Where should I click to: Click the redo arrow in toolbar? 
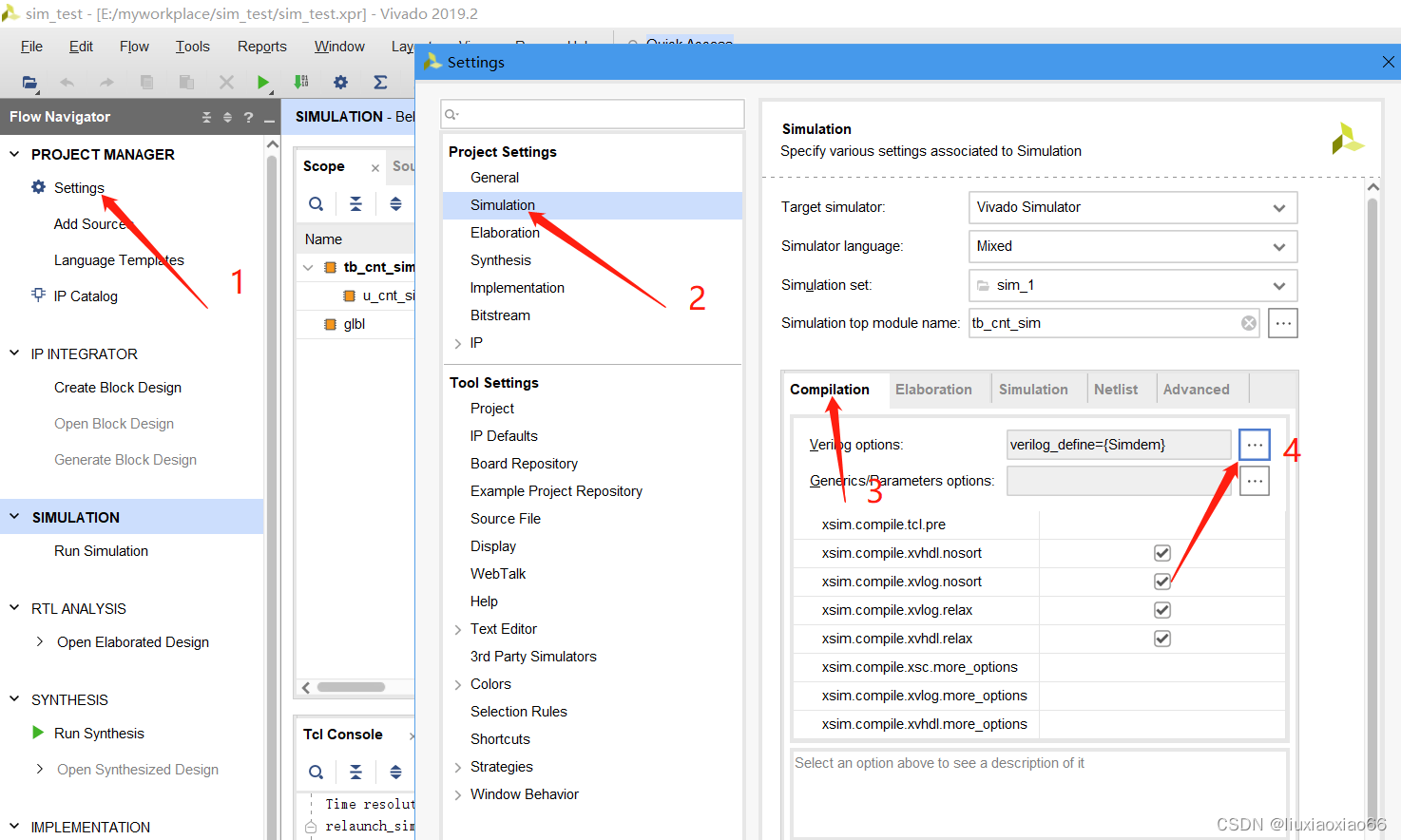pos(106,83)
